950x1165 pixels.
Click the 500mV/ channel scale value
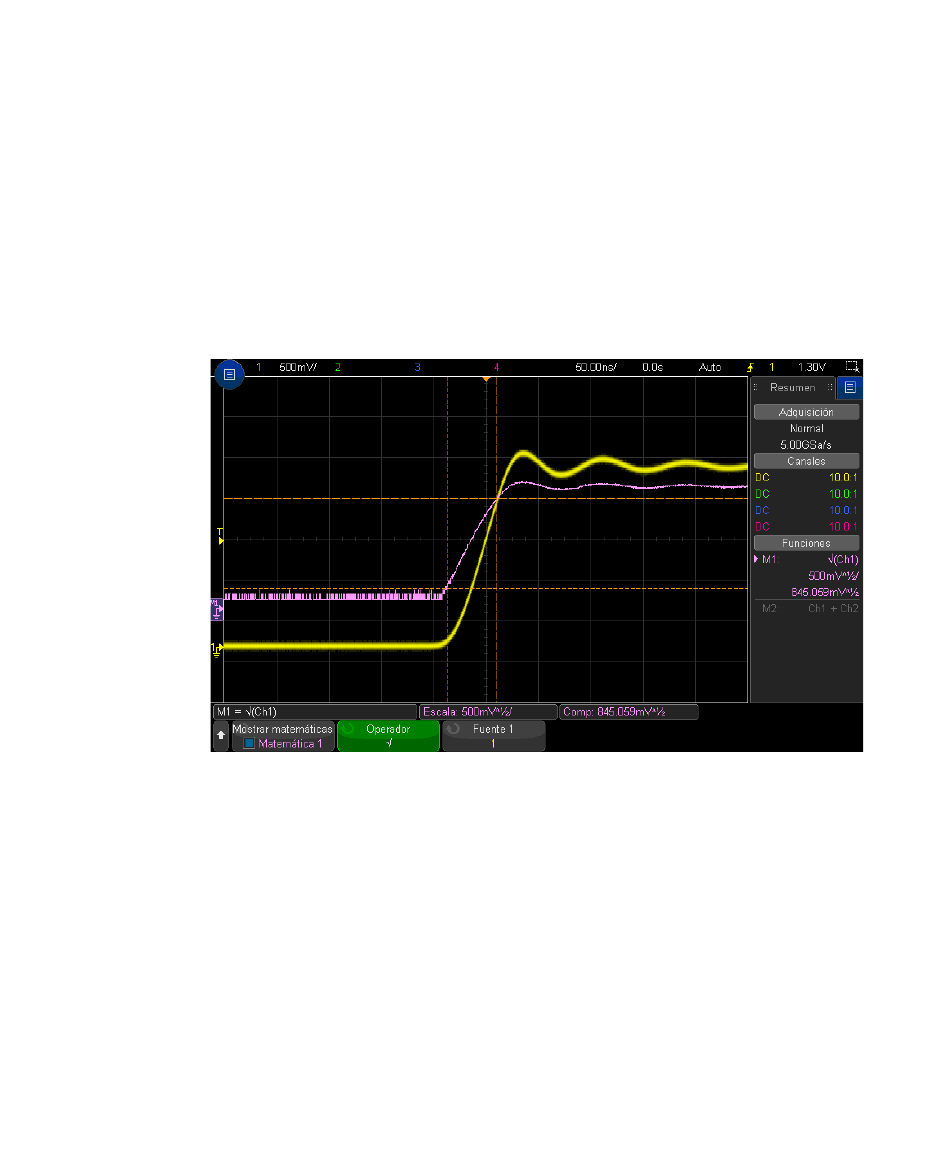[298, 367]
